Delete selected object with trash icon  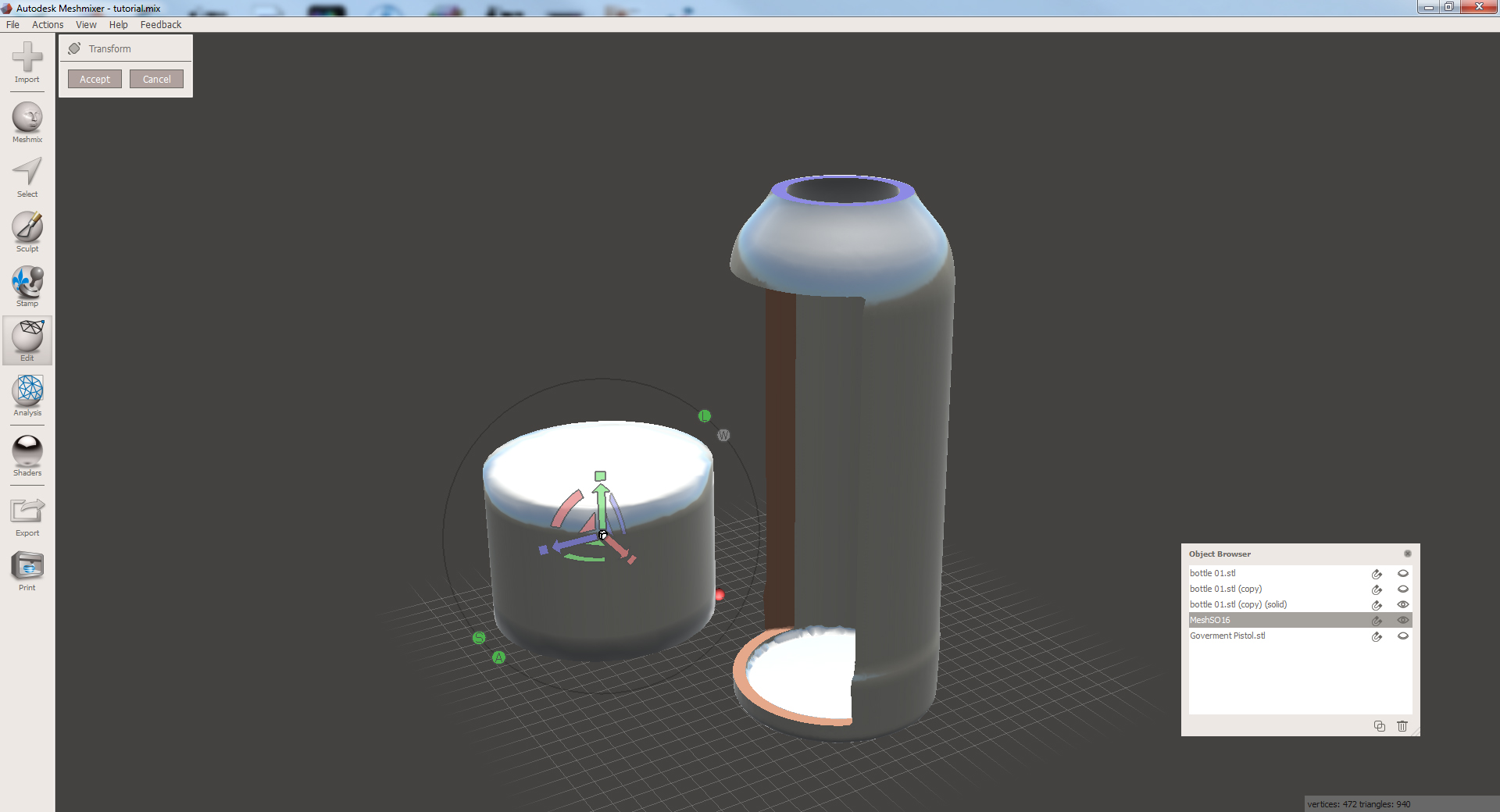(x=1402, y=726)
